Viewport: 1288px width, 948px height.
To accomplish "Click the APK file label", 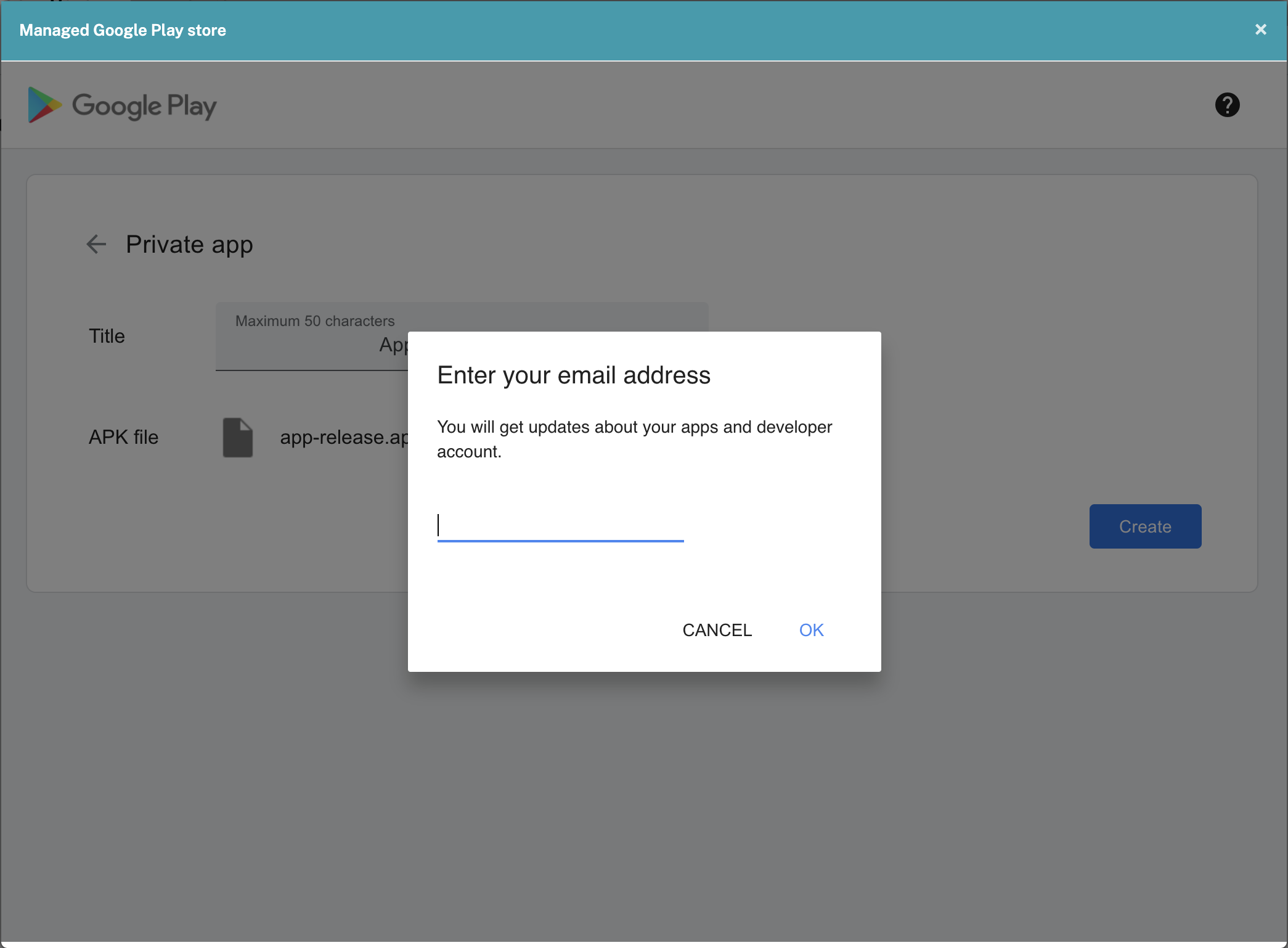I will pos(123,437).
